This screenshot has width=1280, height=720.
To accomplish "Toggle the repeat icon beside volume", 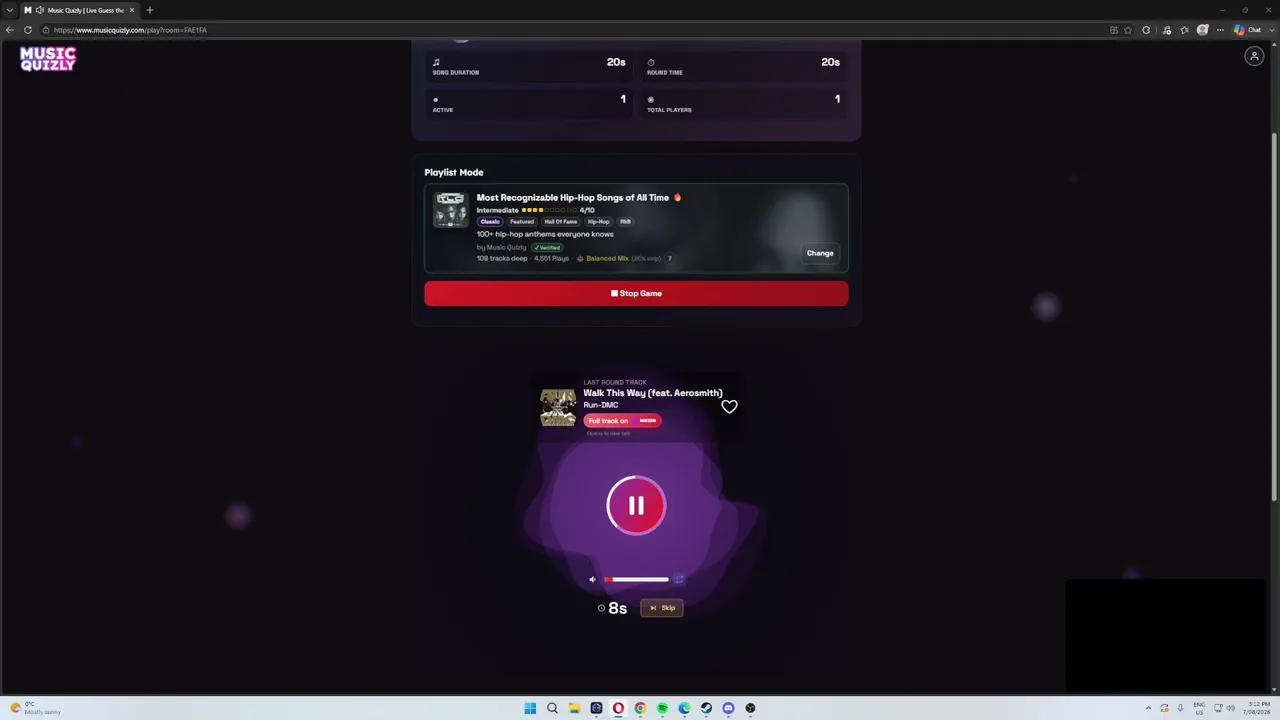I will coord(679,579).
